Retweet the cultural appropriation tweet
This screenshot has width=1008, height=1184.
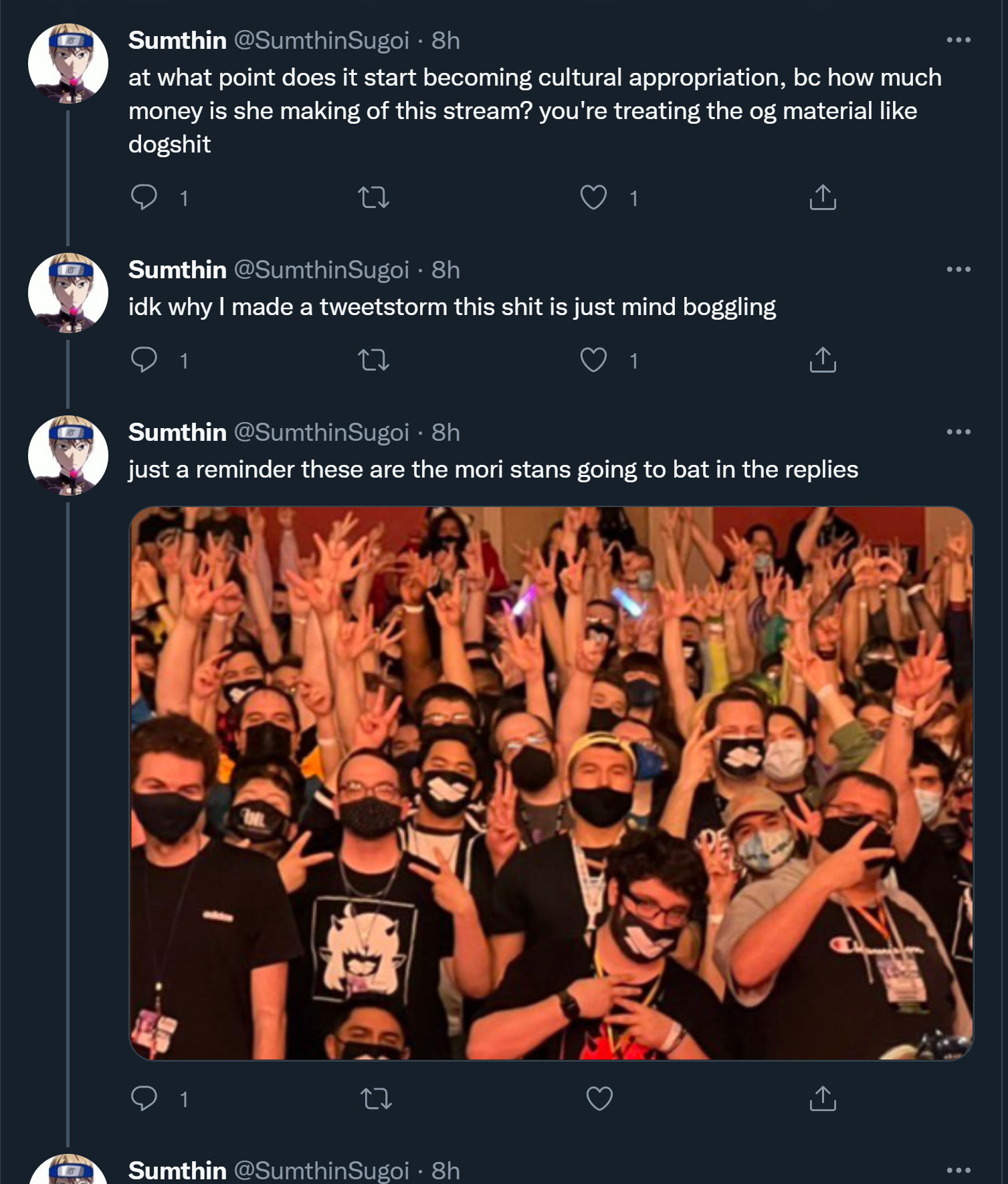coord(374,197)
